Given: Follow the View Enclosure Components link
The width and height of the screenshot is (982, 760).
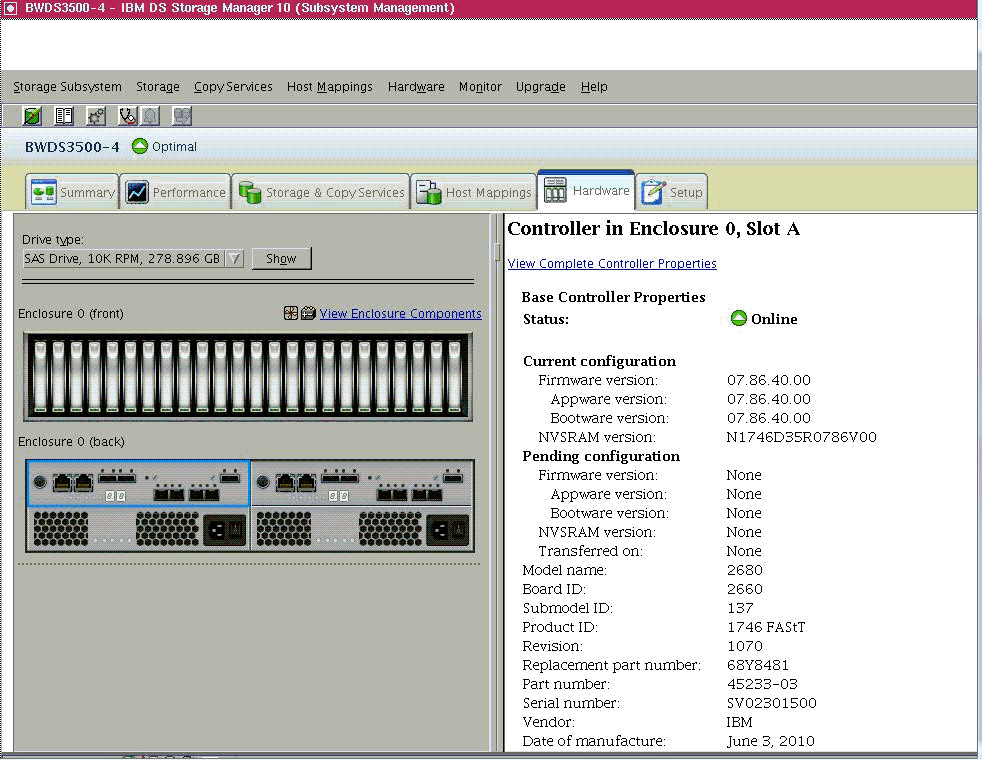Looking at the screenshot, I should [x=400, y=313].
